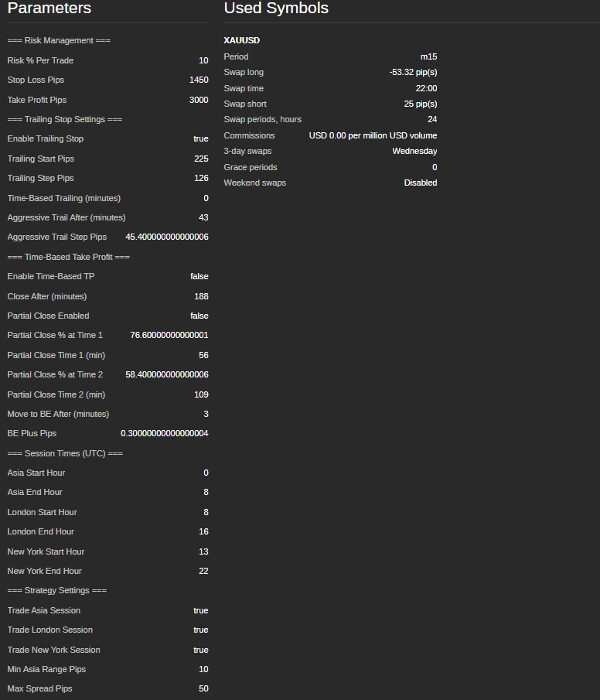The width and height of the screenshot is (600, 700).
Task: Click 3-day swaps value Wednesday
Action: (415, 151)
